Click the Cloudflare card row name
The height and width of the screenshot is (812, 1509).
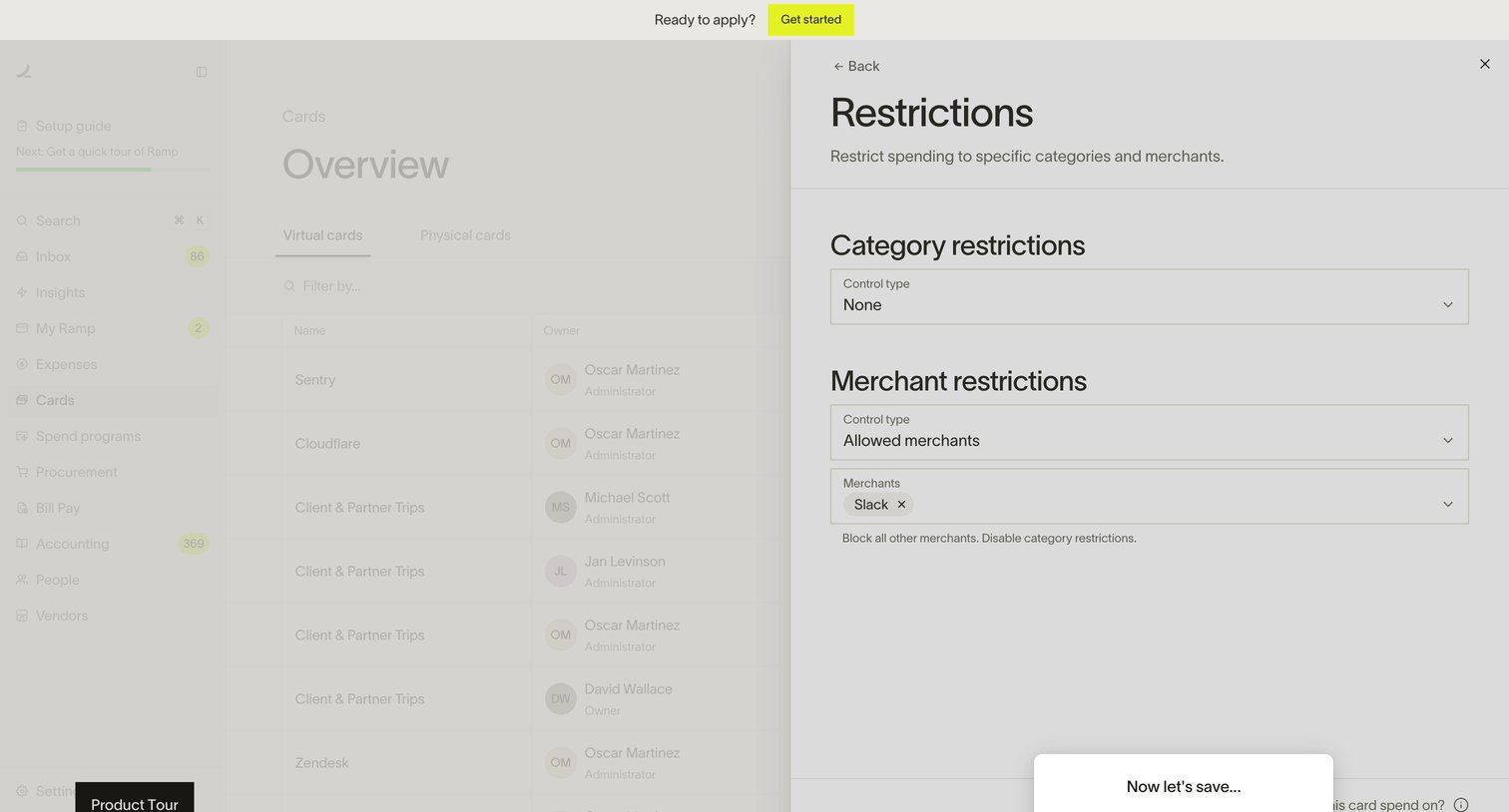pos(327,444)
